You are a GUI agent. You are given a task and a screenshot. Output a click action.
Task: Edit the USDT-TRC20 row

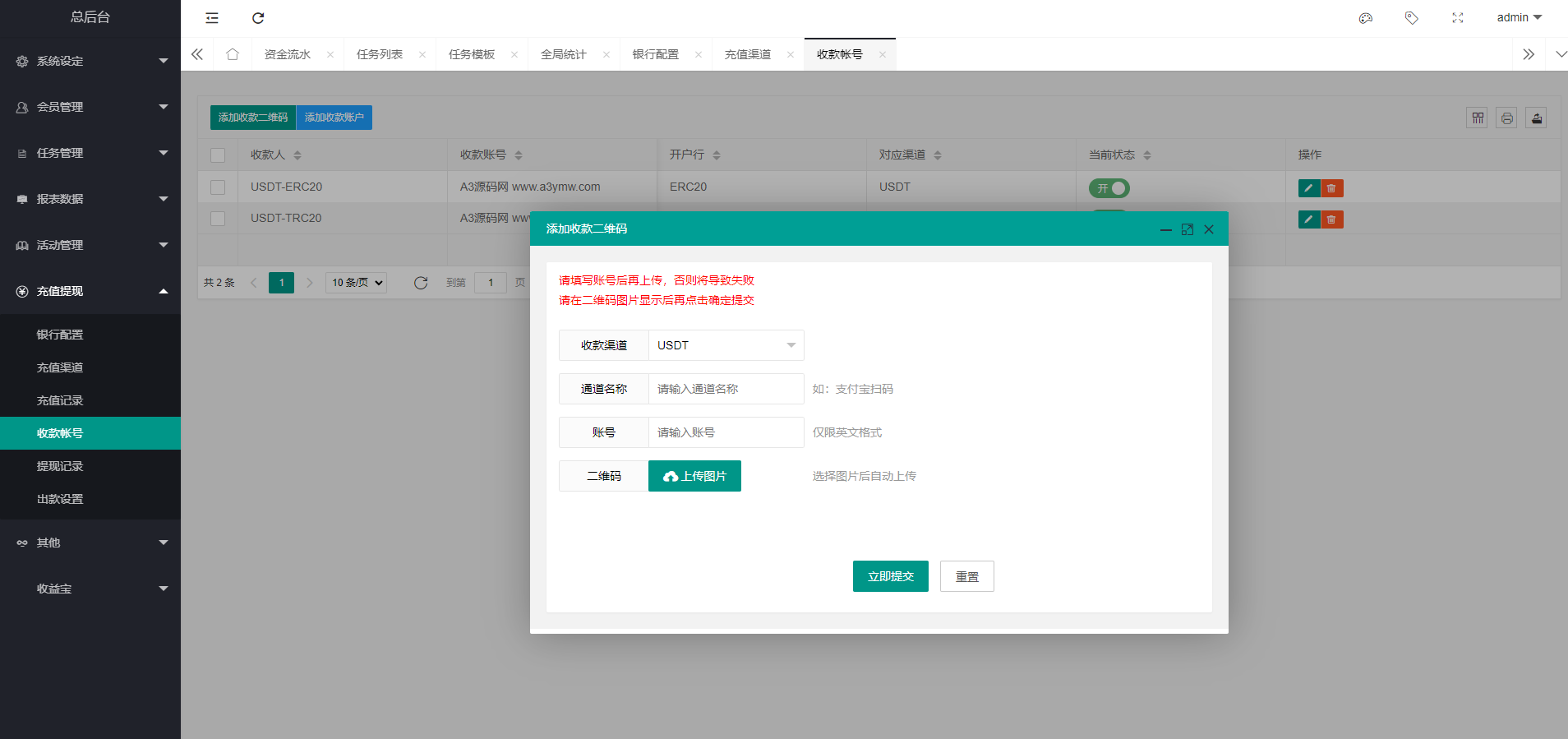coord(1309,219)
